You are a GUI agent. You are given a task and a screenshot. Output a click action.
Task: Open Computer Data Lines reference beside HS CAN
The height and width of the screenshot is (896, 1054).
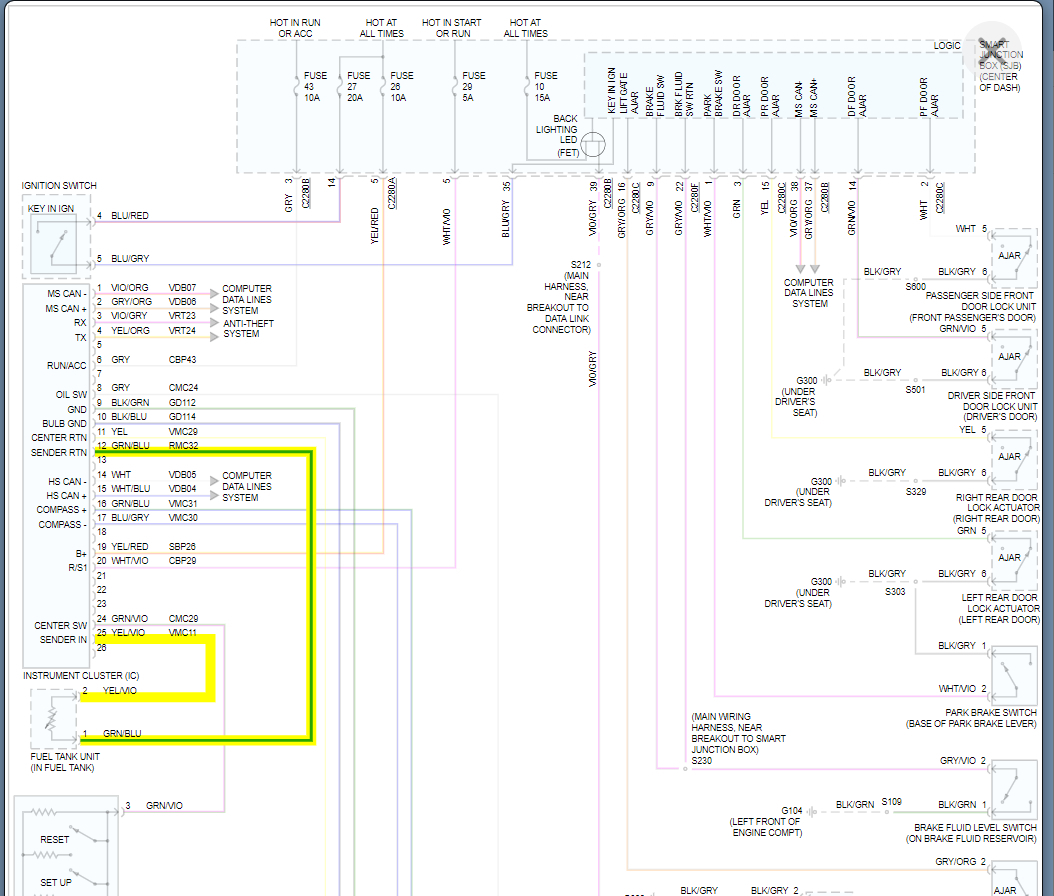click(x=247, y=487)
